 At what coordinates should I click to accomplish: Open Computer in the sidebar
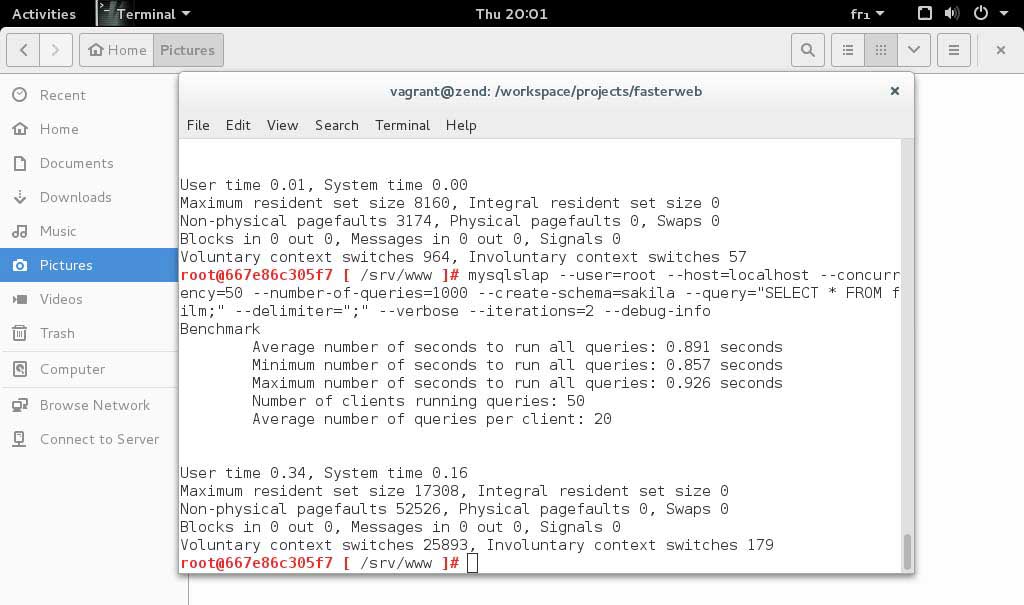coord(89,369)
